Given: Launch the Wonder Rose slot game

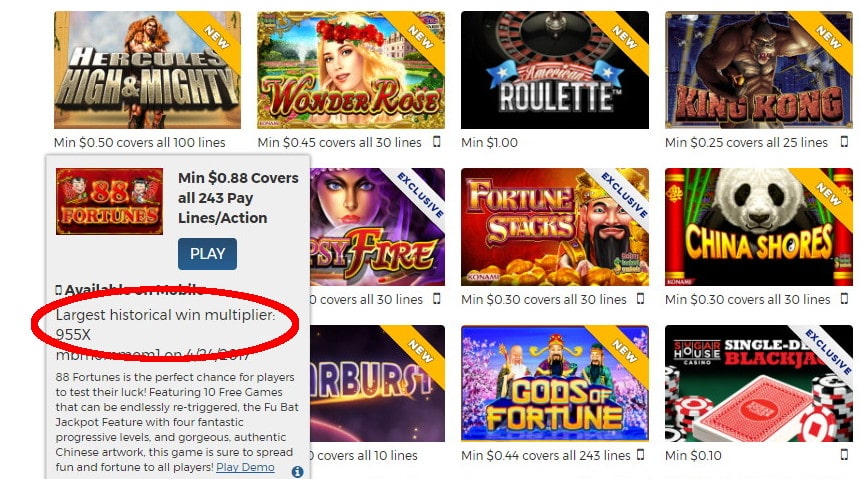Looking at the screenshot, I should pyautogui.click(x=351, y=70).
